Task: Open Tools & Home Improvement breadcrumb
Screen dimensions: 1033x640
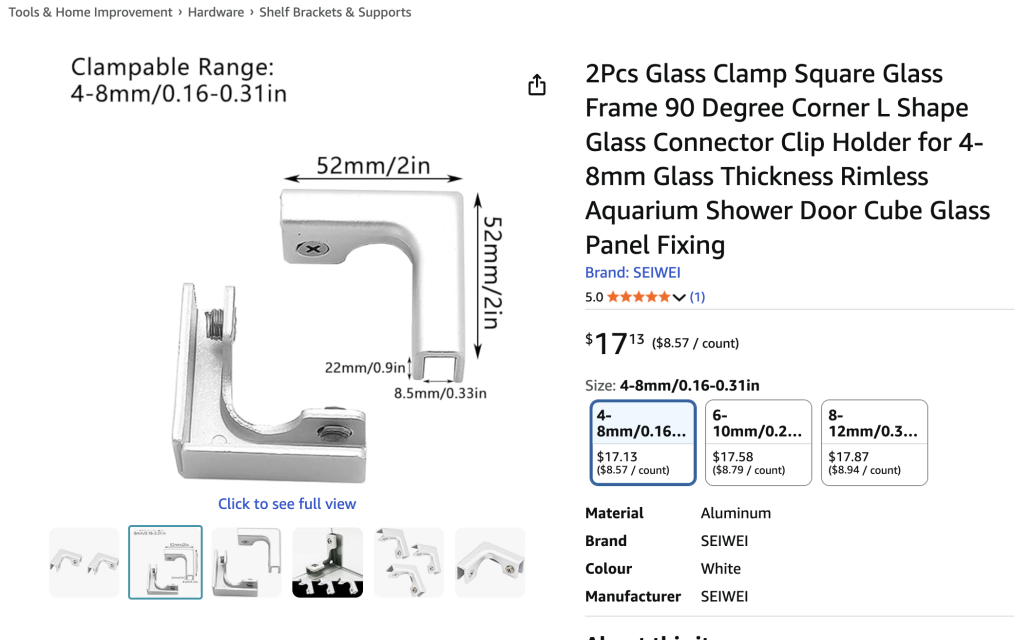Action: 93,12
